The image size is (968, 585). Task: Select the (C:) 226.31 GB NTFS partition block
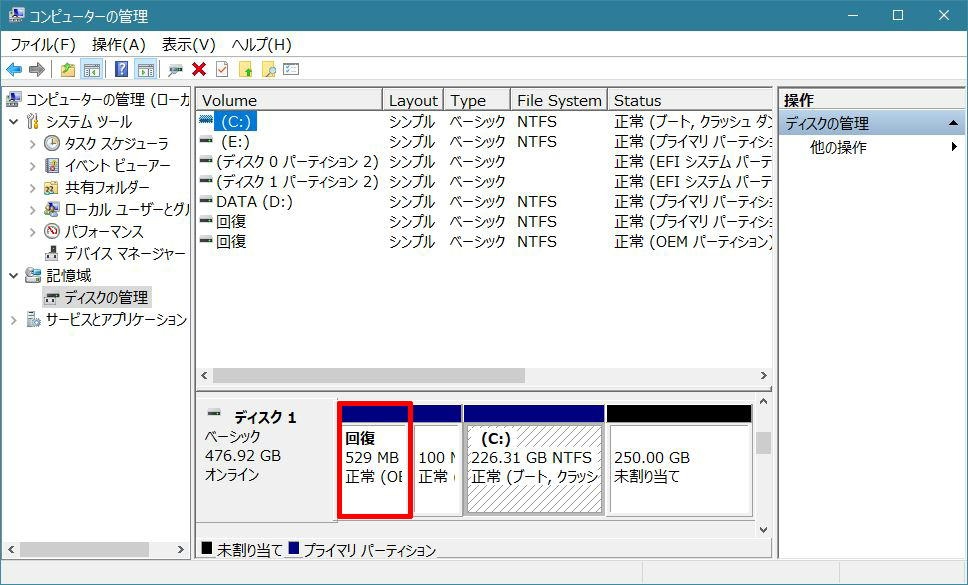pyautogui.click(x=534, y=460)
